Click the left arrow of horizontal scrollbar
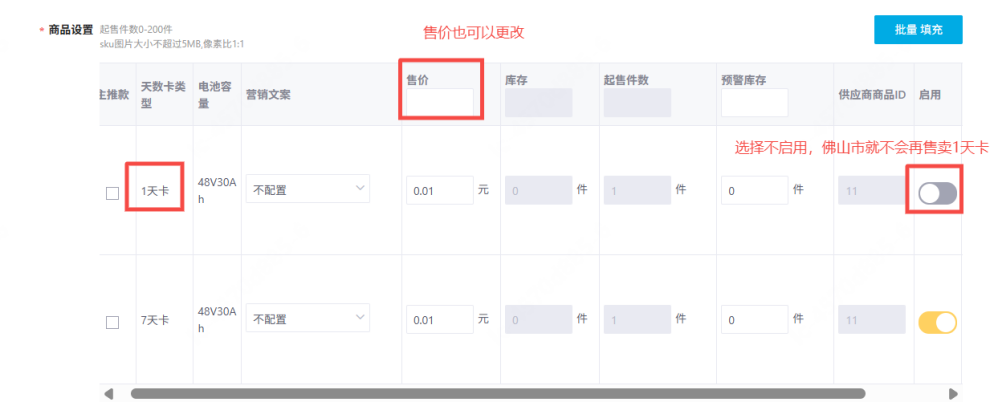 tap(109, 393)
